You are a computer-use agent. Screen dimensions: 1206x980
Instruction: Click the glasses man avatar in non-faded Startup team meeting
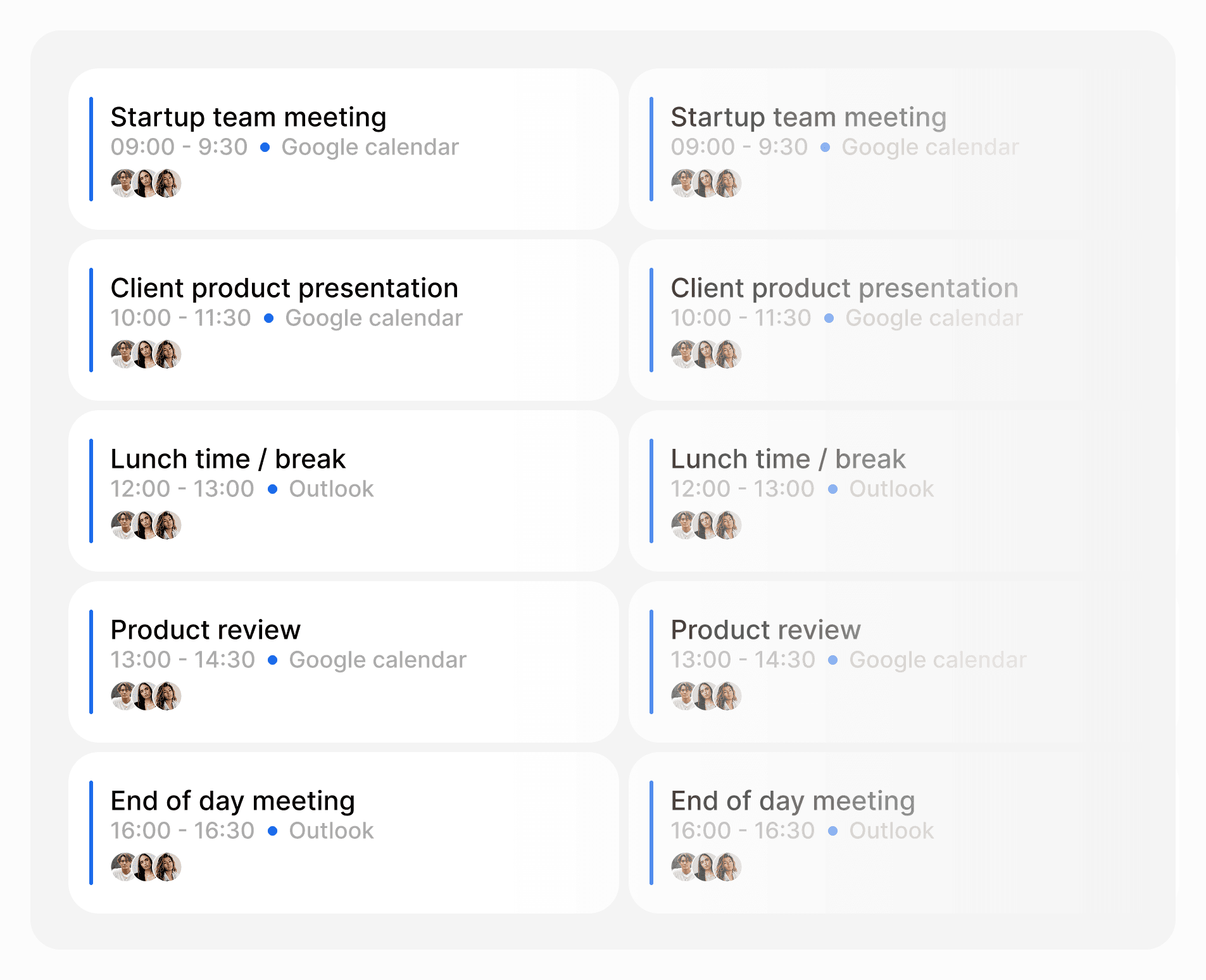point(124,184)
